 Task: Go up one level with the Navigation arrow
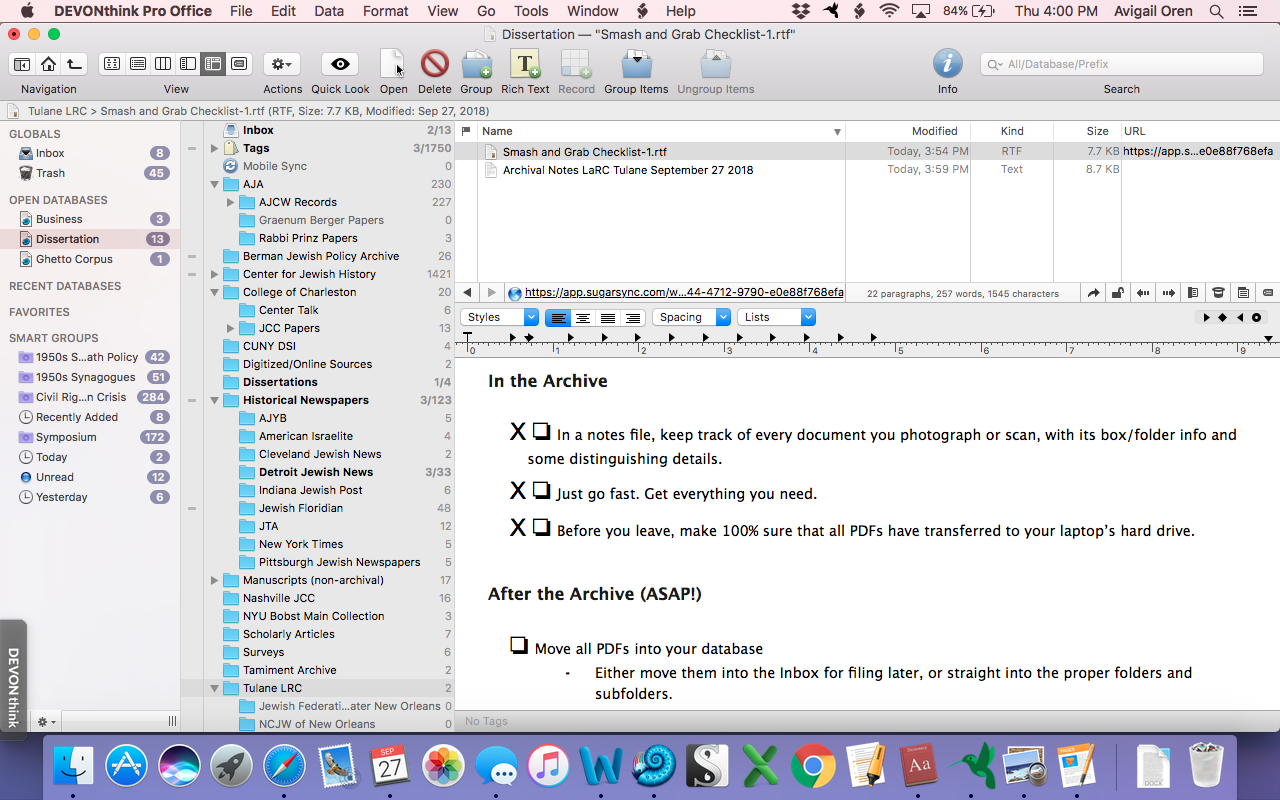click(75, 64)
